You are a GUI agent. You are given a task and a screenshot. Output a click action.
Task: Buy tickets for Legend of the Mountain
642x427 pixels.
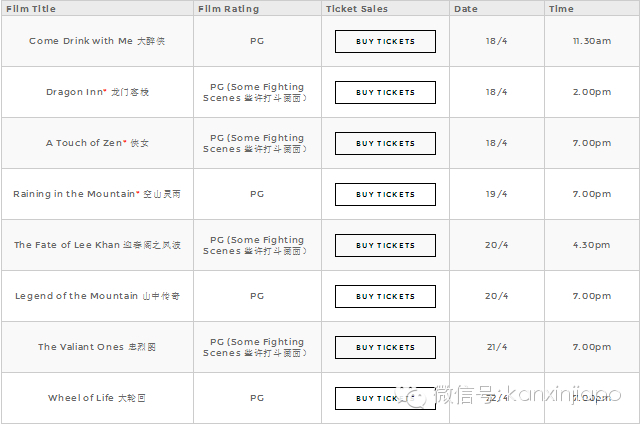(385, 297)
